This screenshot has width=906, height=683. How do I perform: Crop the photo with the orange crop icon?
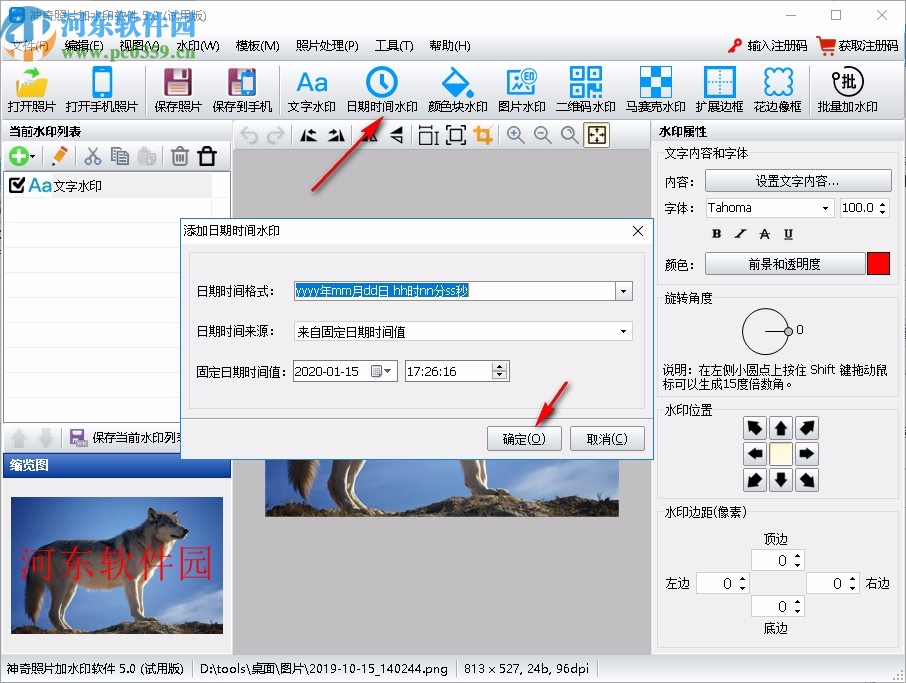(483, 135)
